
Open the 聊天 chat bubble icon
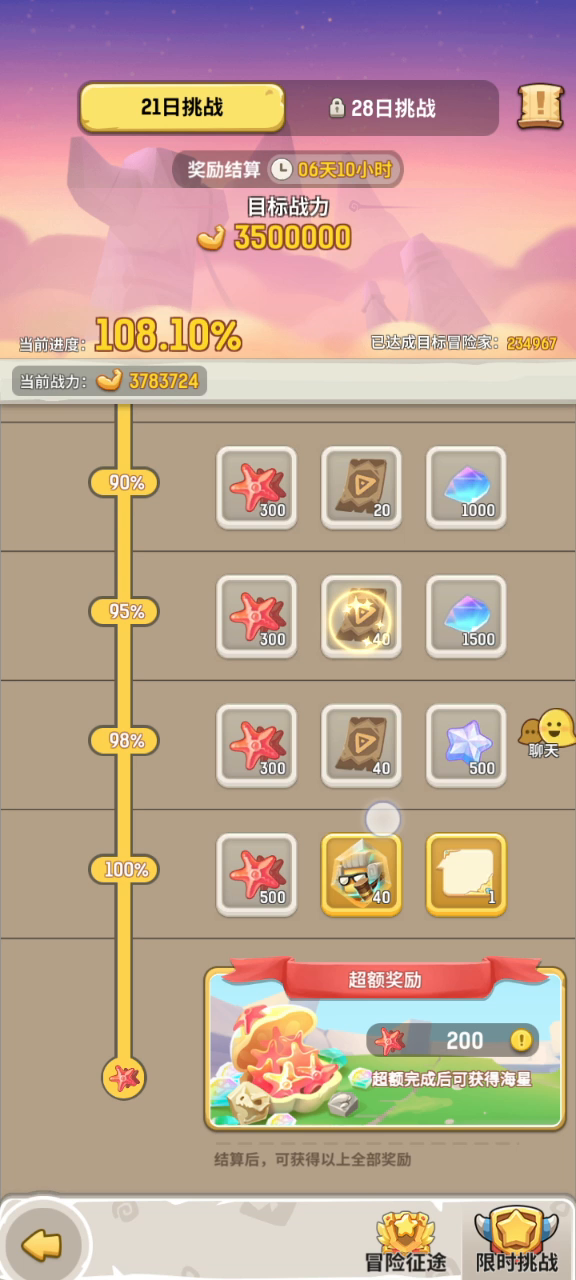tap(545, 733)
